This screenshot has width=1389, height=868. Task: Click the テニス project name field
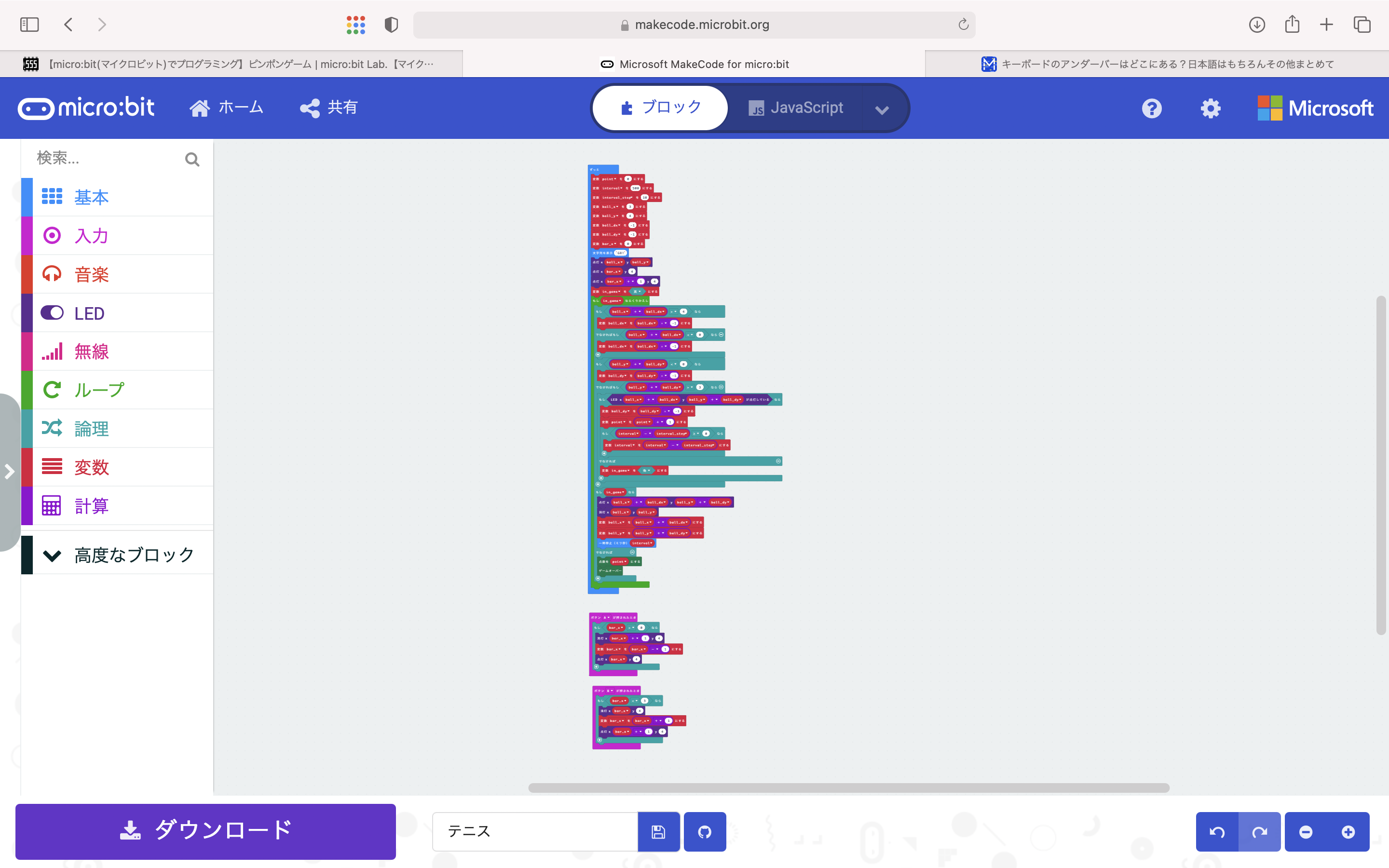[x=534, y=831]
